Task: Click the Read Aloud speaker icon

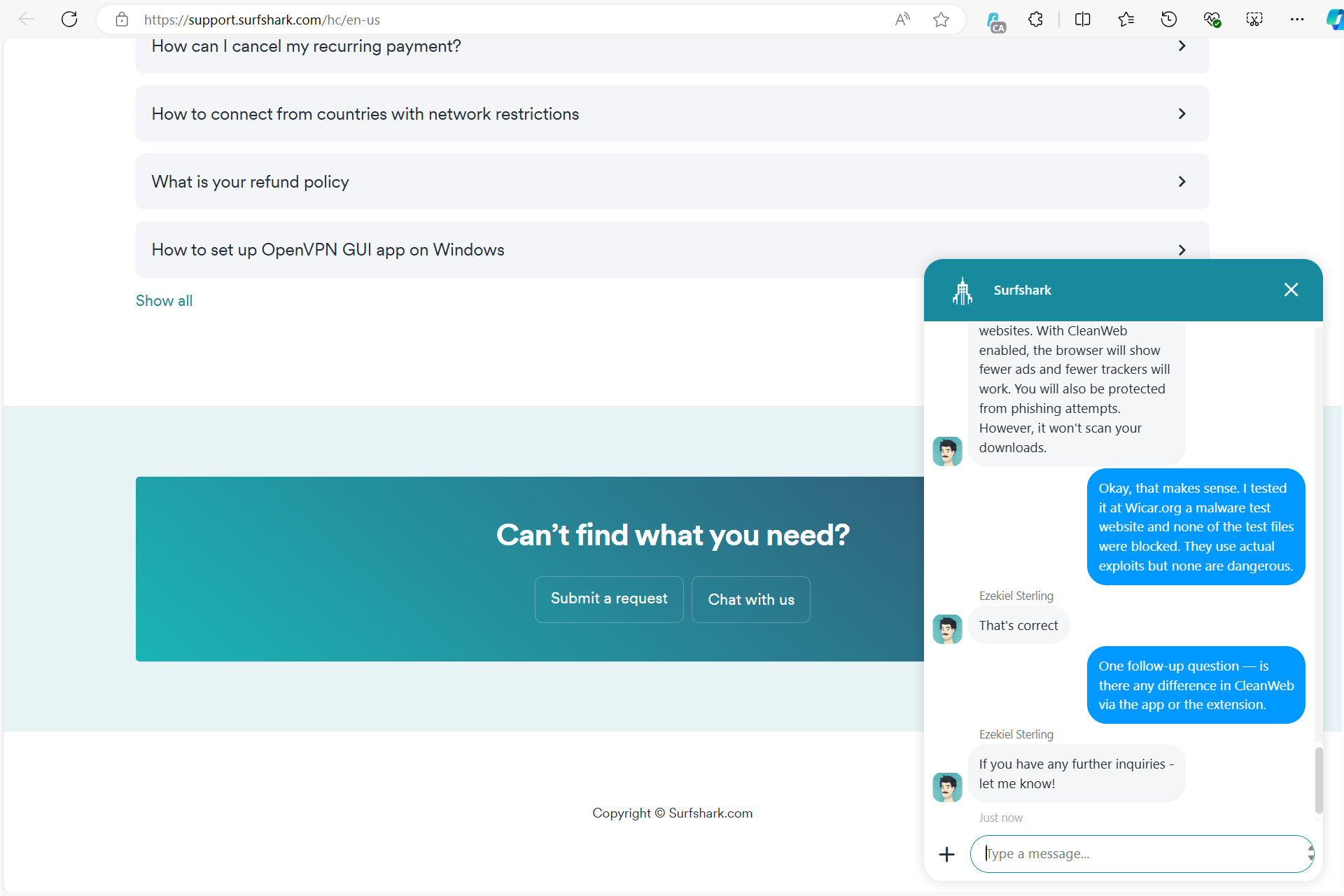Action: tap(902, 20)
